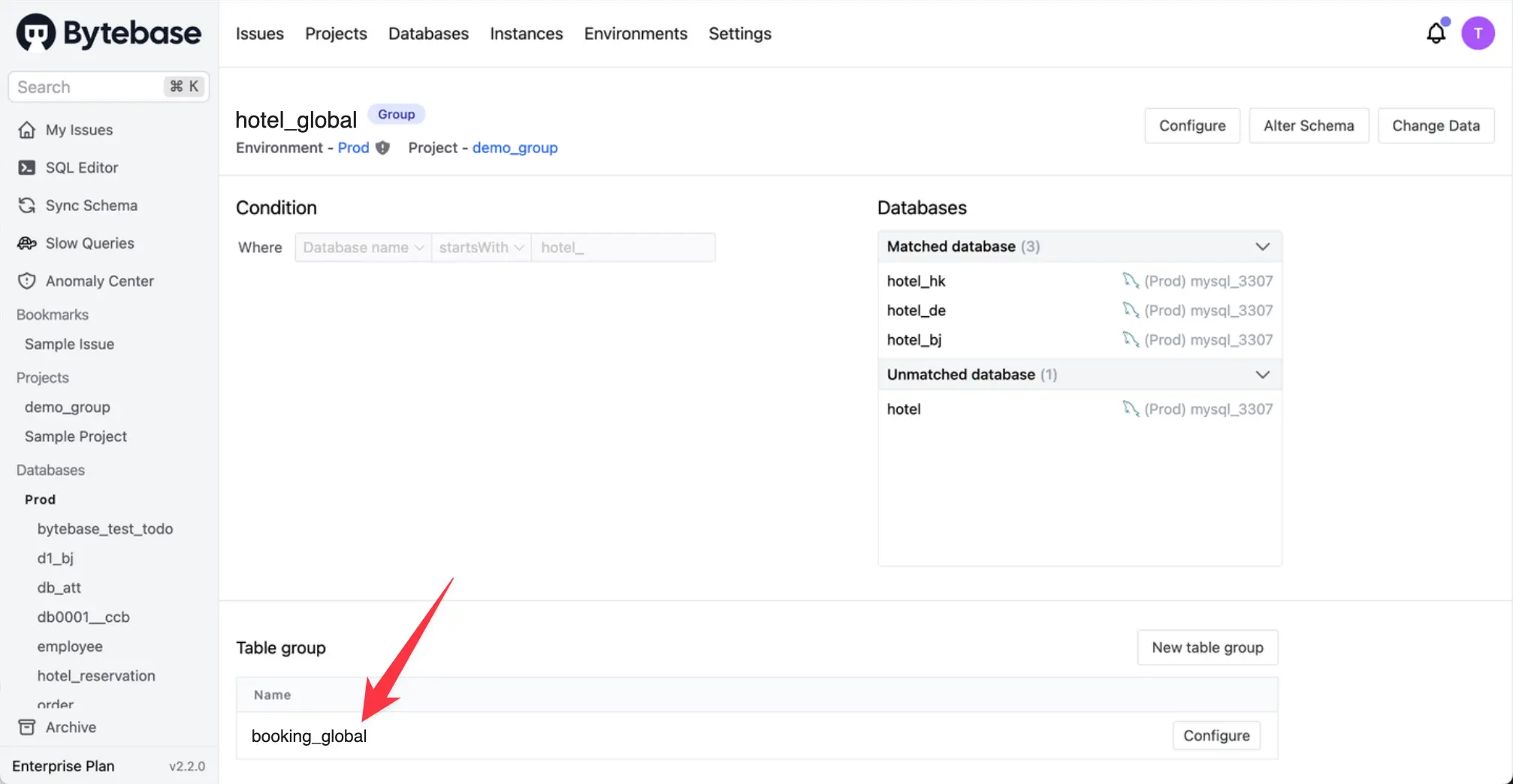Open hotel_reservation database
Viewport: 1513px width, 784px height.
coord(96,675)
